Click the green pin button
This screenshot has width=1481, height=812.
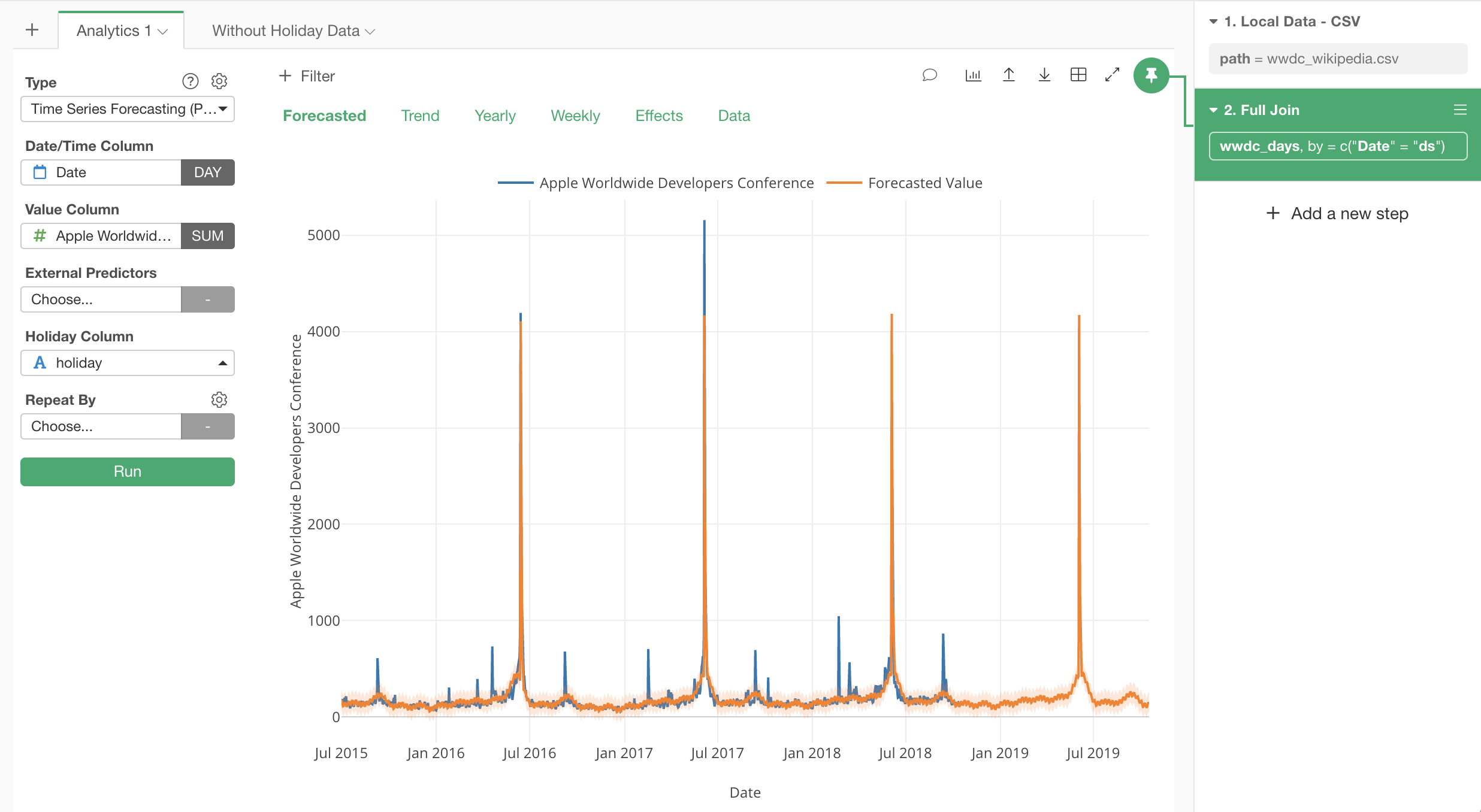[x=1151, y=75]
